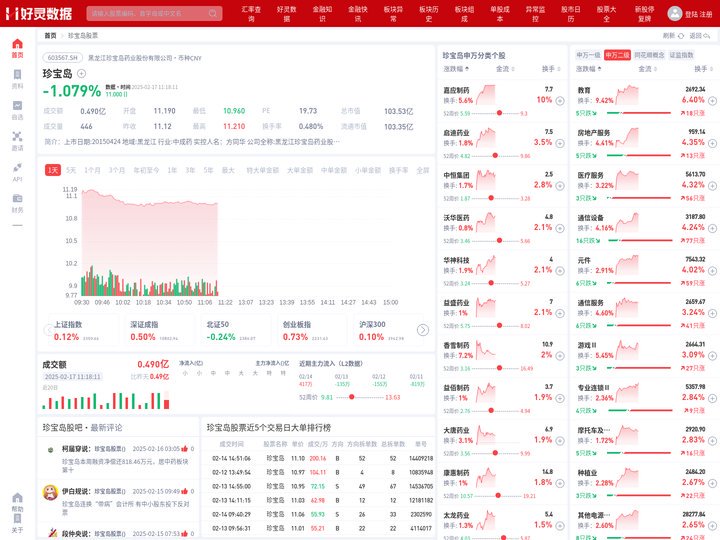Add 医疗服务 sector with its plus icon

(712, 186)
